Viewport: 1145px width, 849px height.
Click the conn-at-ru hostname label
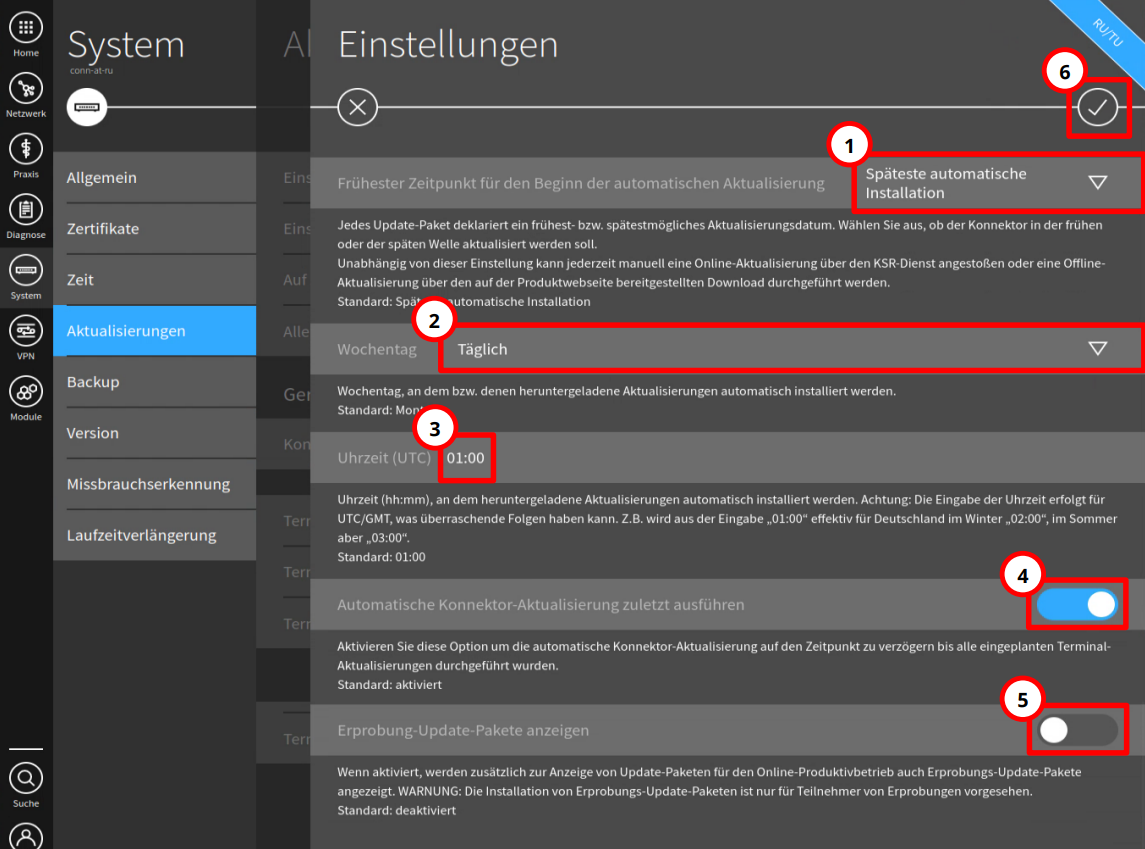pos(91,71)
